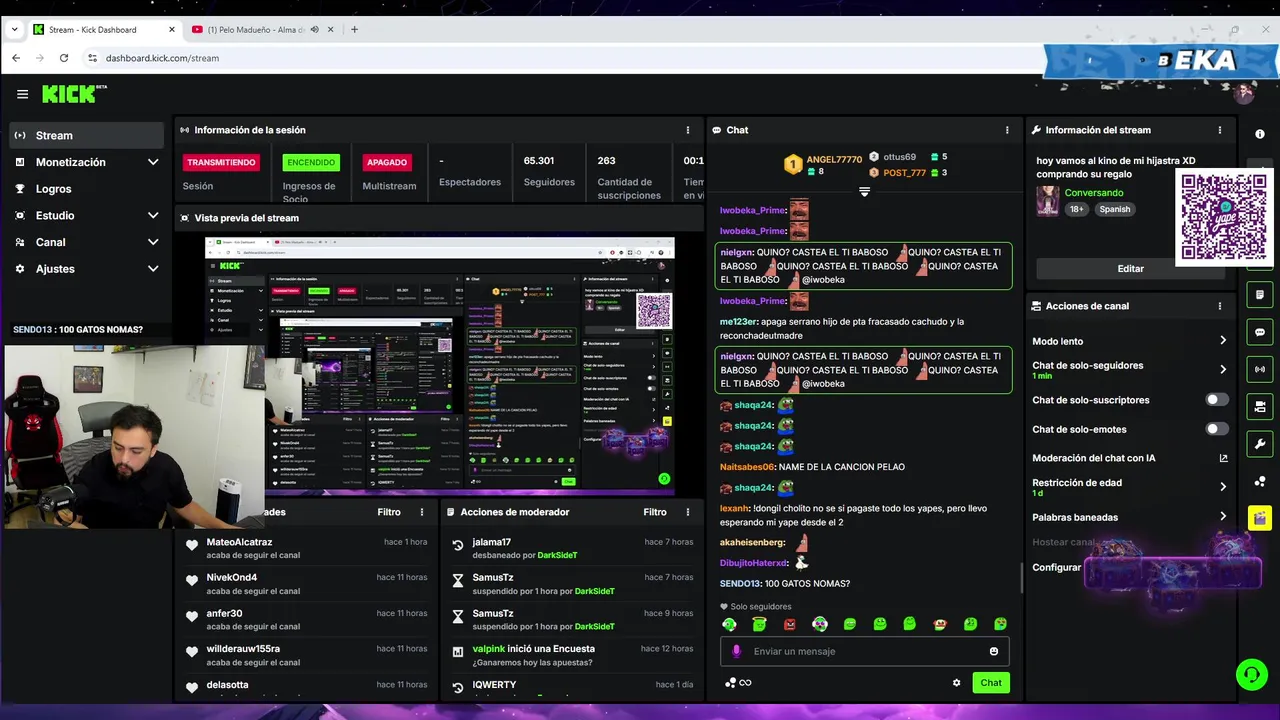Screen dimensions: 1280x720
Task: Open the hamburger menu beside the Kick logo
Action: pos(22,94)
